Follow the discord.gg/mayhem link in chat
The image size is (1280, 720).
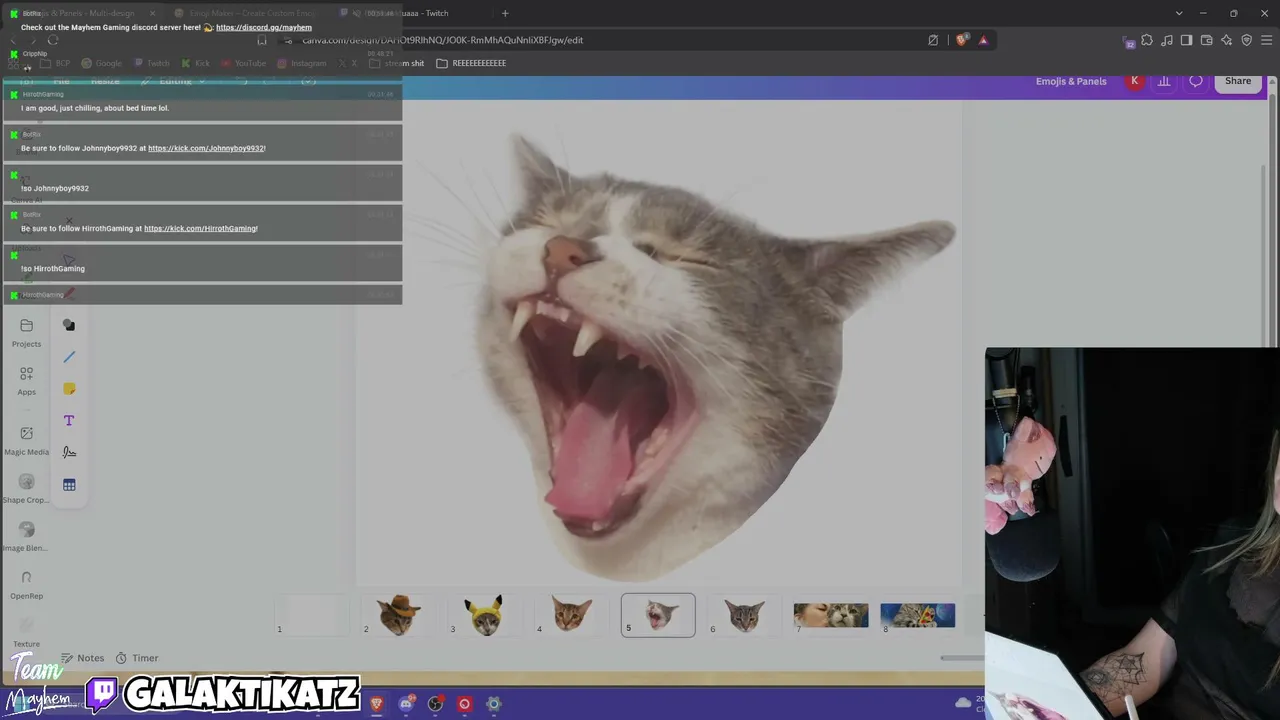pyautogui.click(x=264, y=28)
